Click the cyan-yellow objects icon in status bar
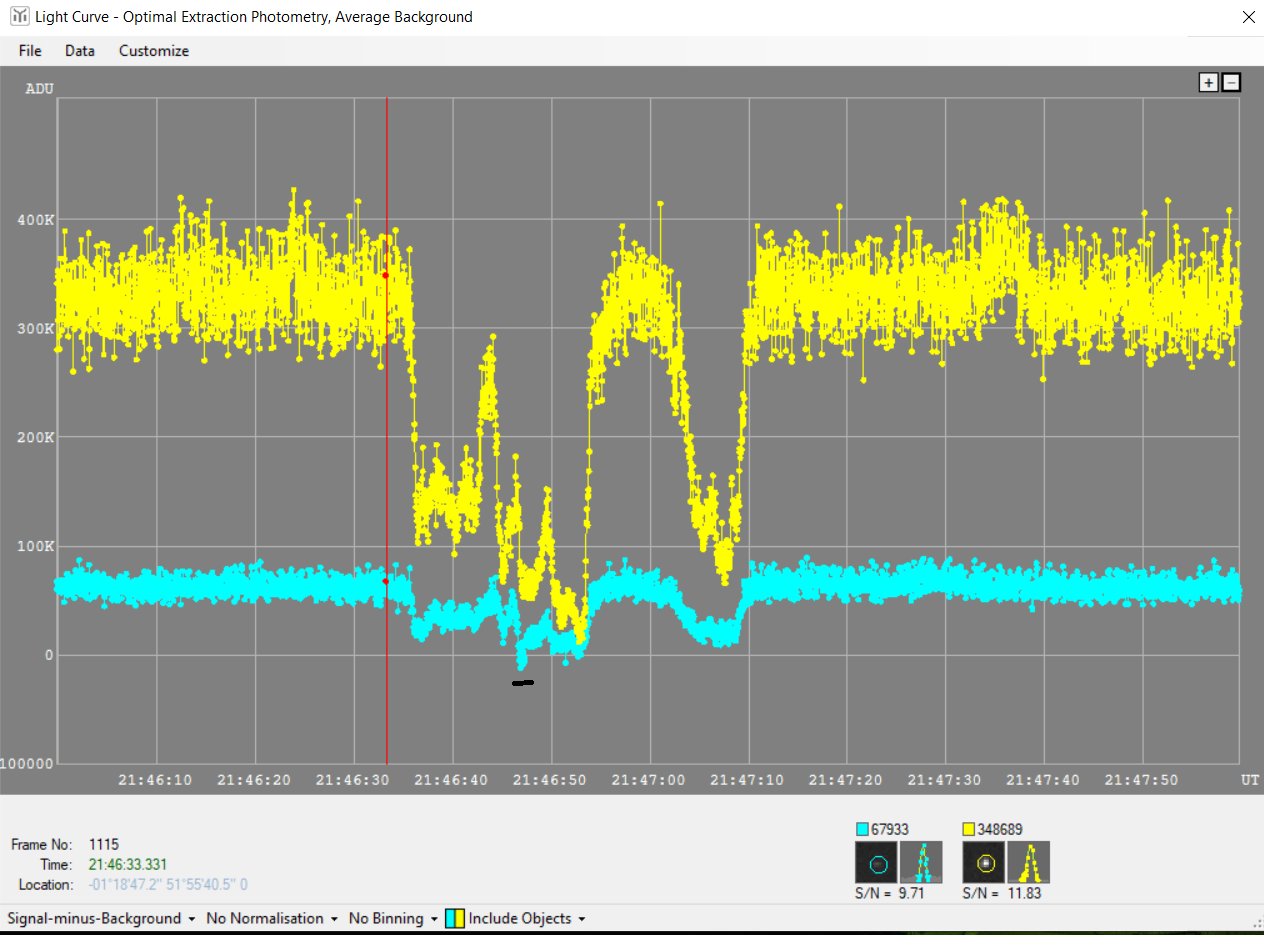Viewport: 1264px width, 935px height. (455, 918)
